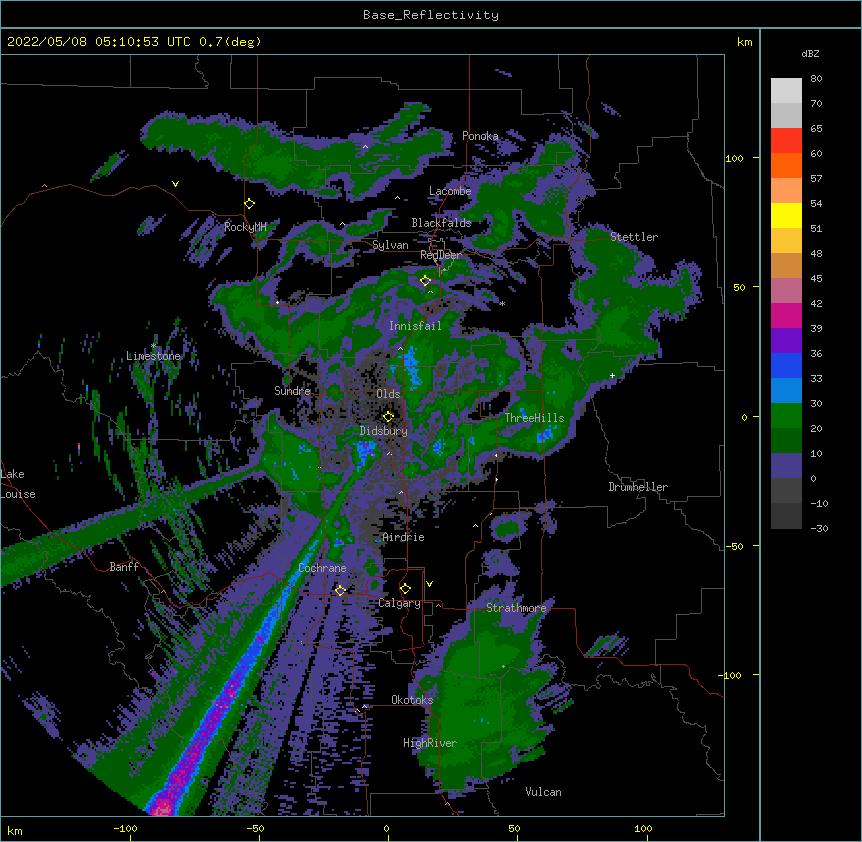Click the yellow V marker east of Calgary

click(x=429, y=584)
